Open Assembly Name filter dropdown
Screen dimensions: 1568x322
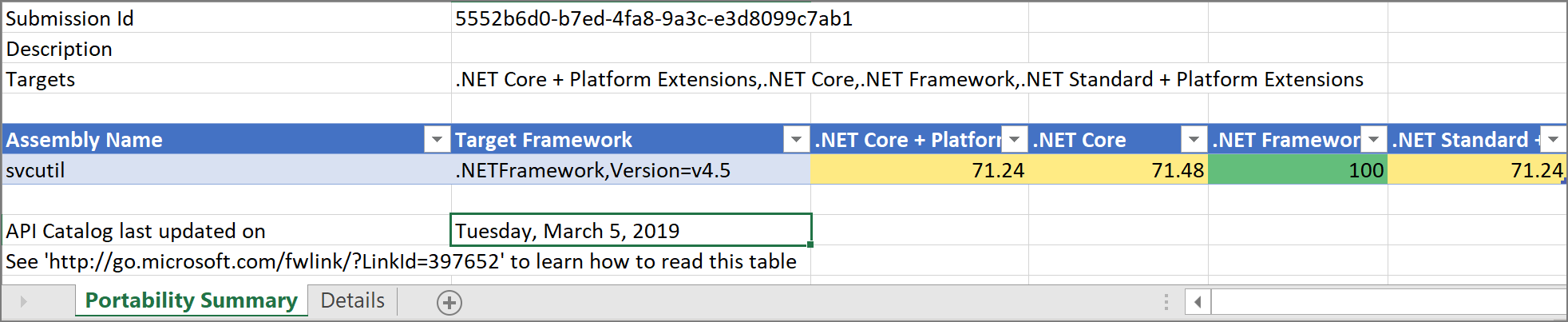(436, 140)
